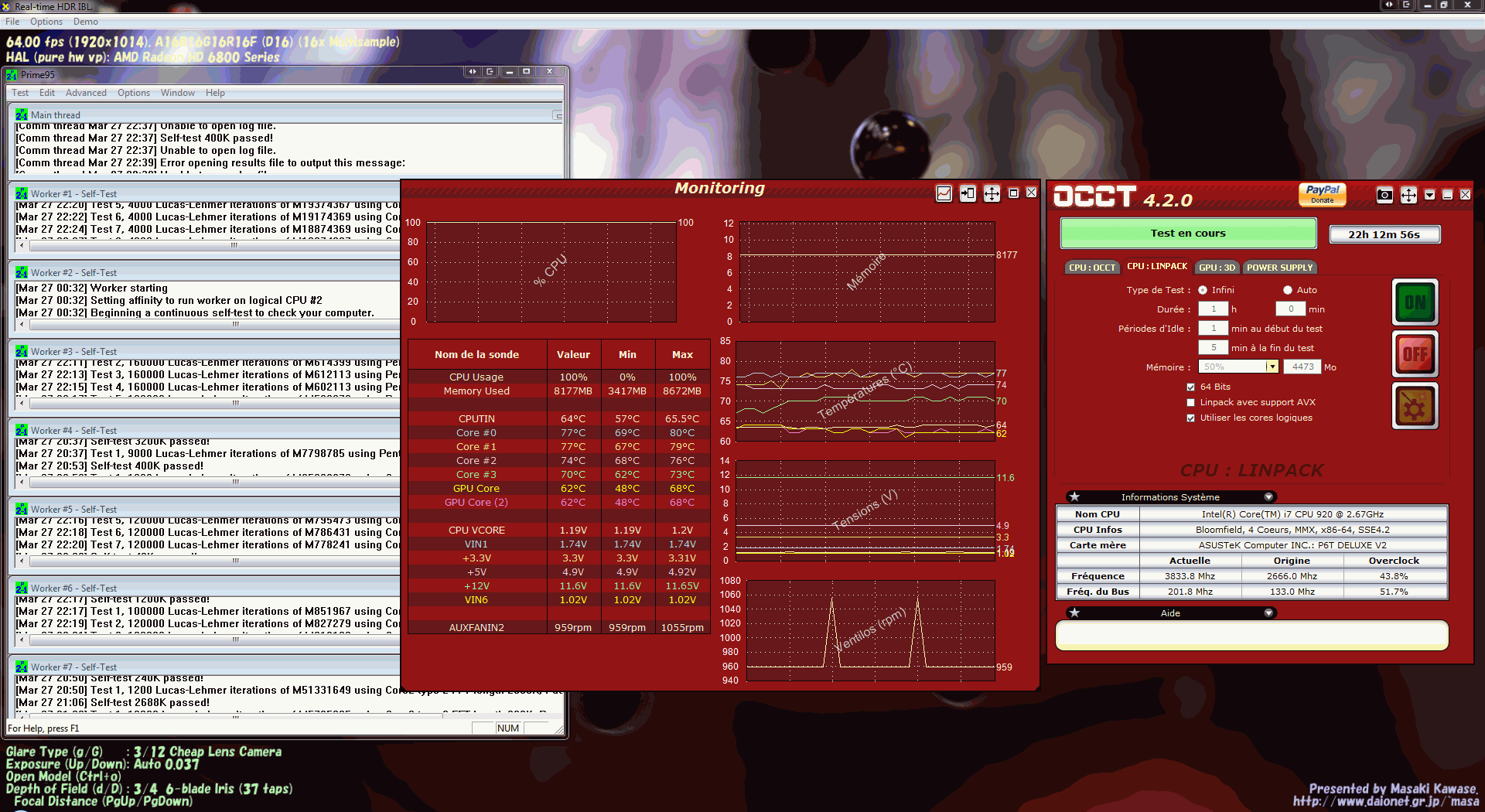Click the Real-time HDR IBL app icon
Screen dimensions: 1485x812
[x=6, y=6]
